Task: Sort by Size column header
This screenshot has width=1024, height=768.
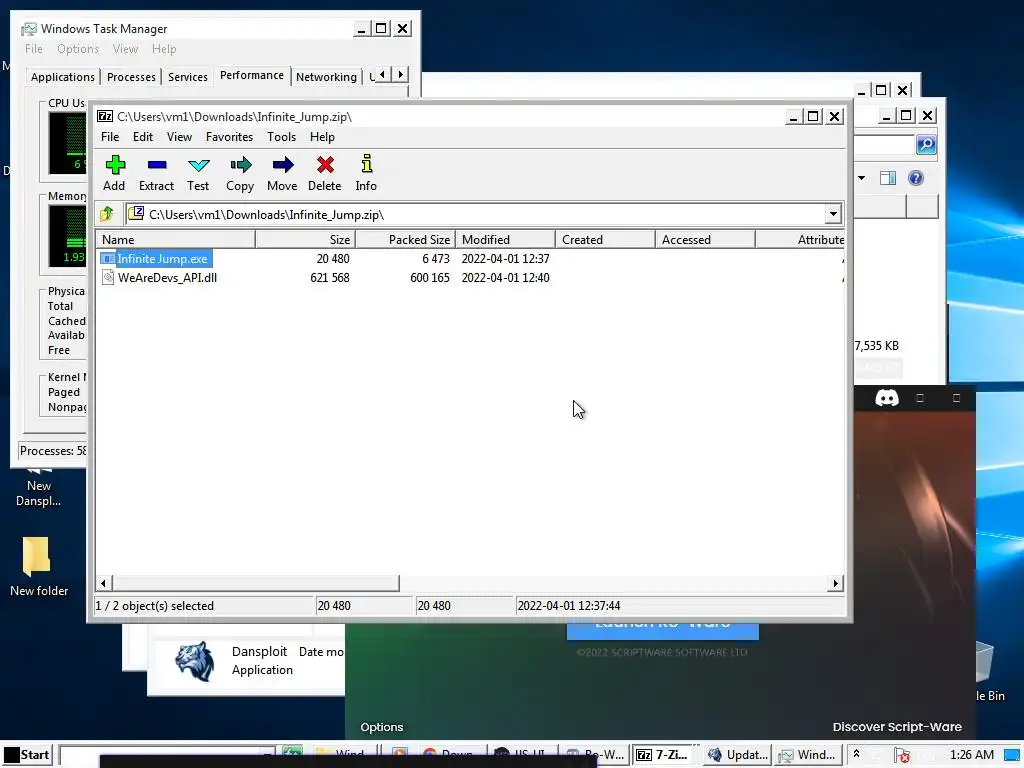Action: pos(305,240)
